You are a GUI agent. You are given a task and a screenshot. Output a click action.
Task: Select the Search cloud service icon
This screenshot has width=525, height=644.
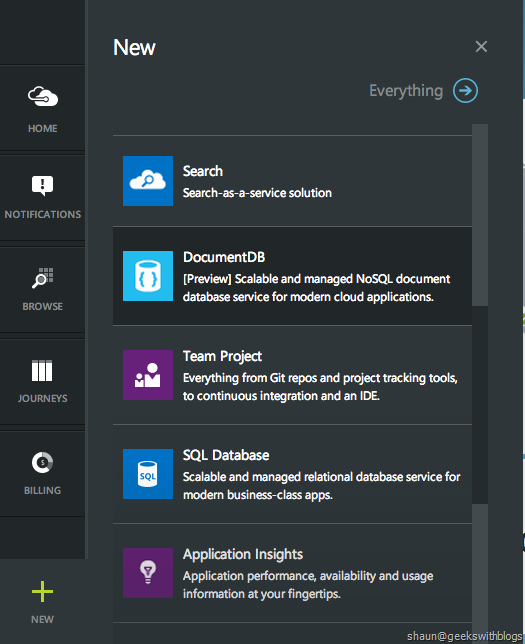tap(148, 181)
